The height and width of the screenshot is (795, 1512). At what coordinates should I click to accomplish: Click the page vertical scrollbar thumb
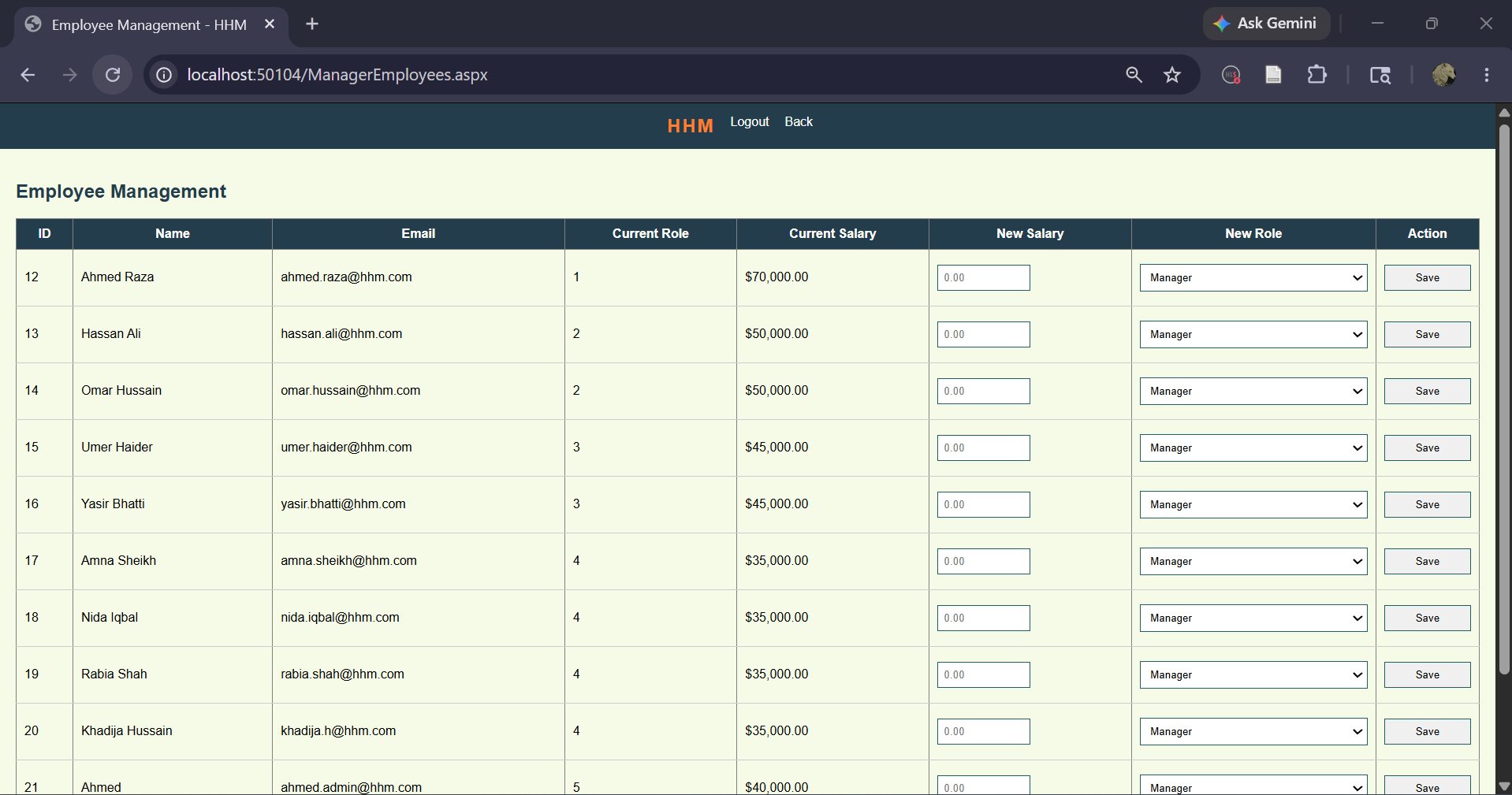1504,398
